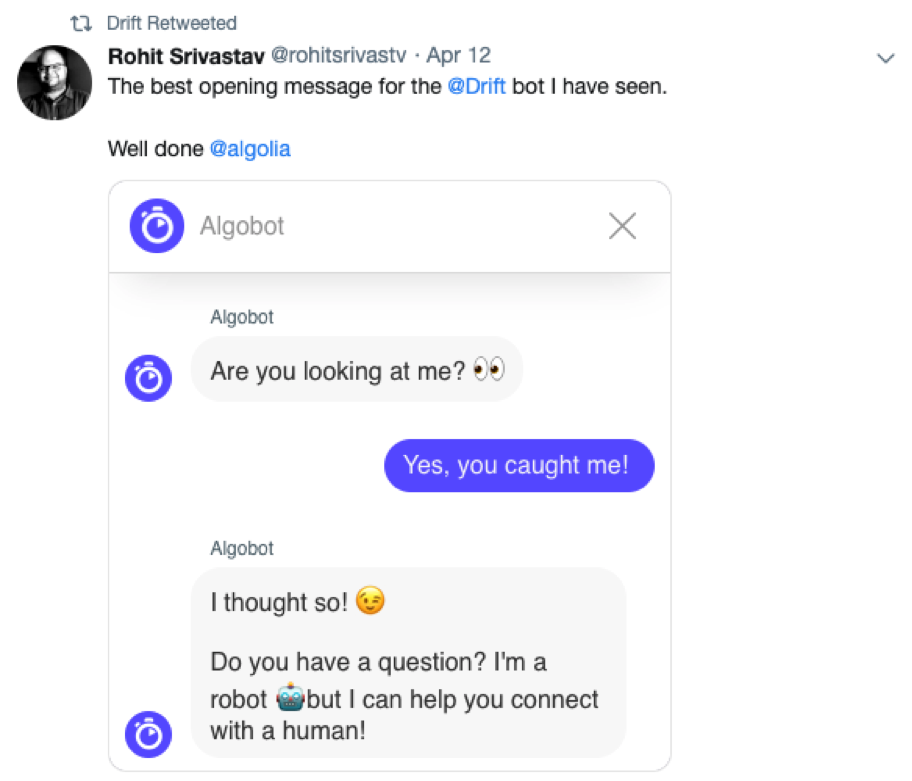Image resolution: width=912 pixels, height=781 pixels.
Task: Click the retweet icon beside Drift Retweeted
Action: [x=82, y=23]
